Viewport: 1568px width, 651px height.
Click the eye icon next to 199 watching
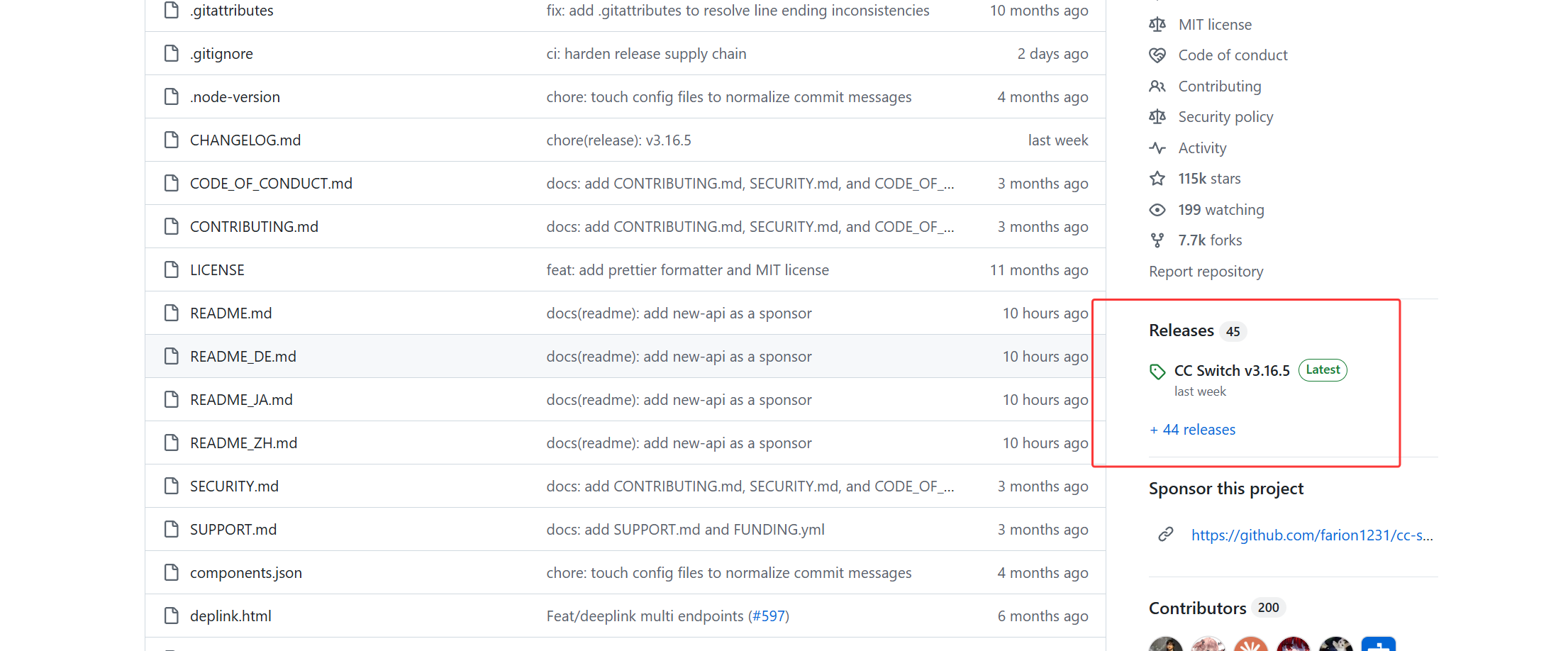1157,210
